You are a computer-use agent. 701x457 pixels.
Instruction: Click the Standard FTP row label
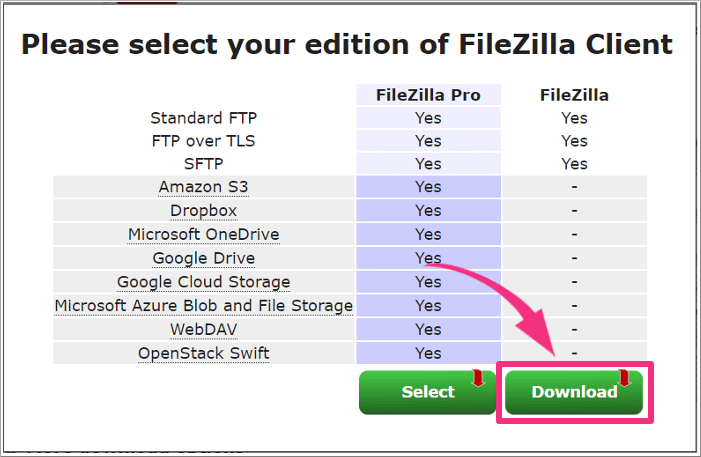click(x=203, y=118)
